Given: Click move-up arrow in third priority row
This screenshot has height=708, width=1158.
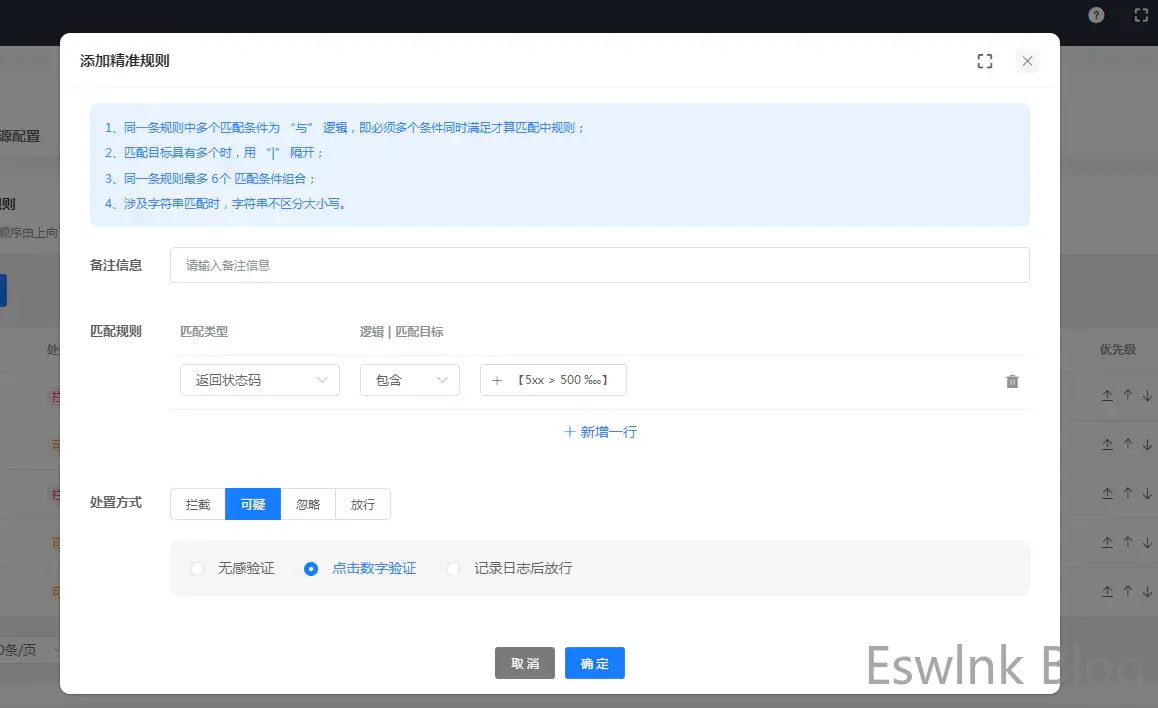Looking at the screenshot, I should pyautogui.click(x=1127, y=493).
